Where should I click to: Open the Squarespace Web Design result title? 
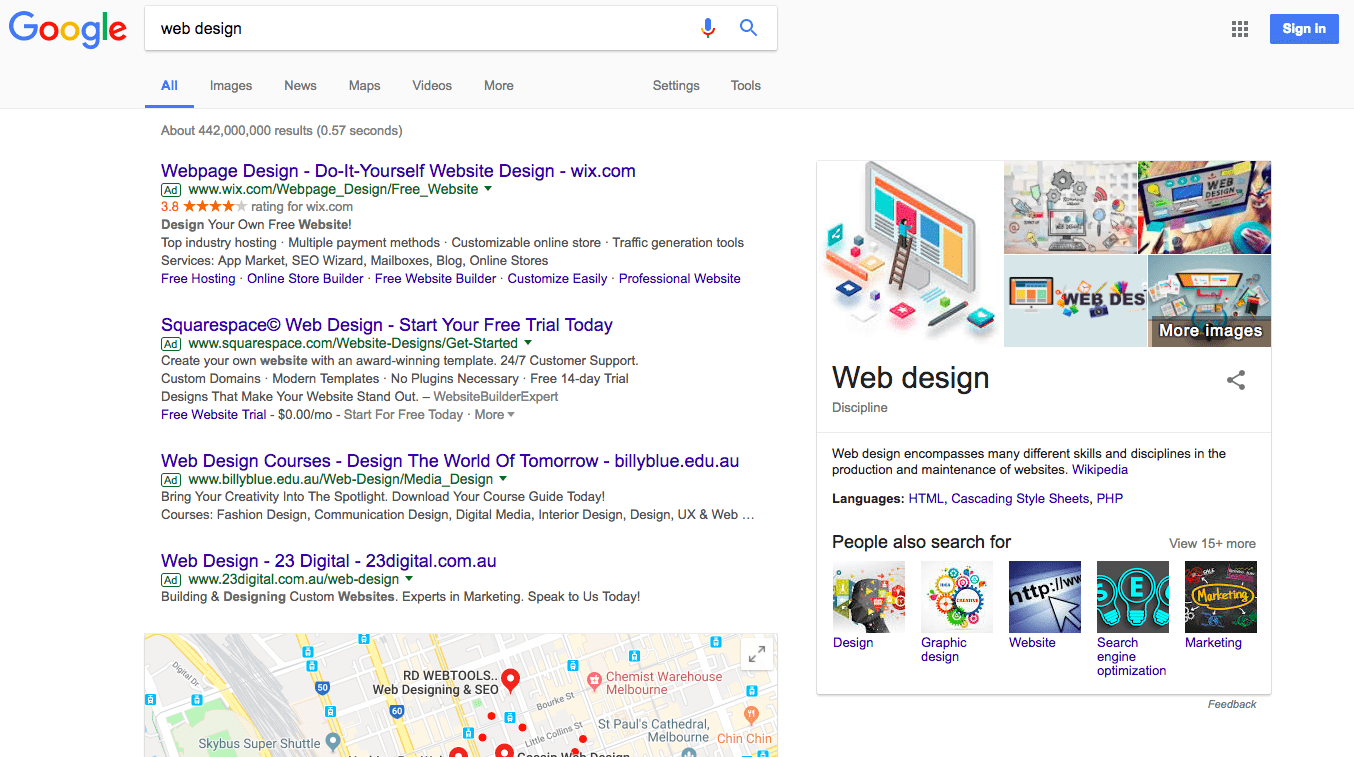coord(387,325)
